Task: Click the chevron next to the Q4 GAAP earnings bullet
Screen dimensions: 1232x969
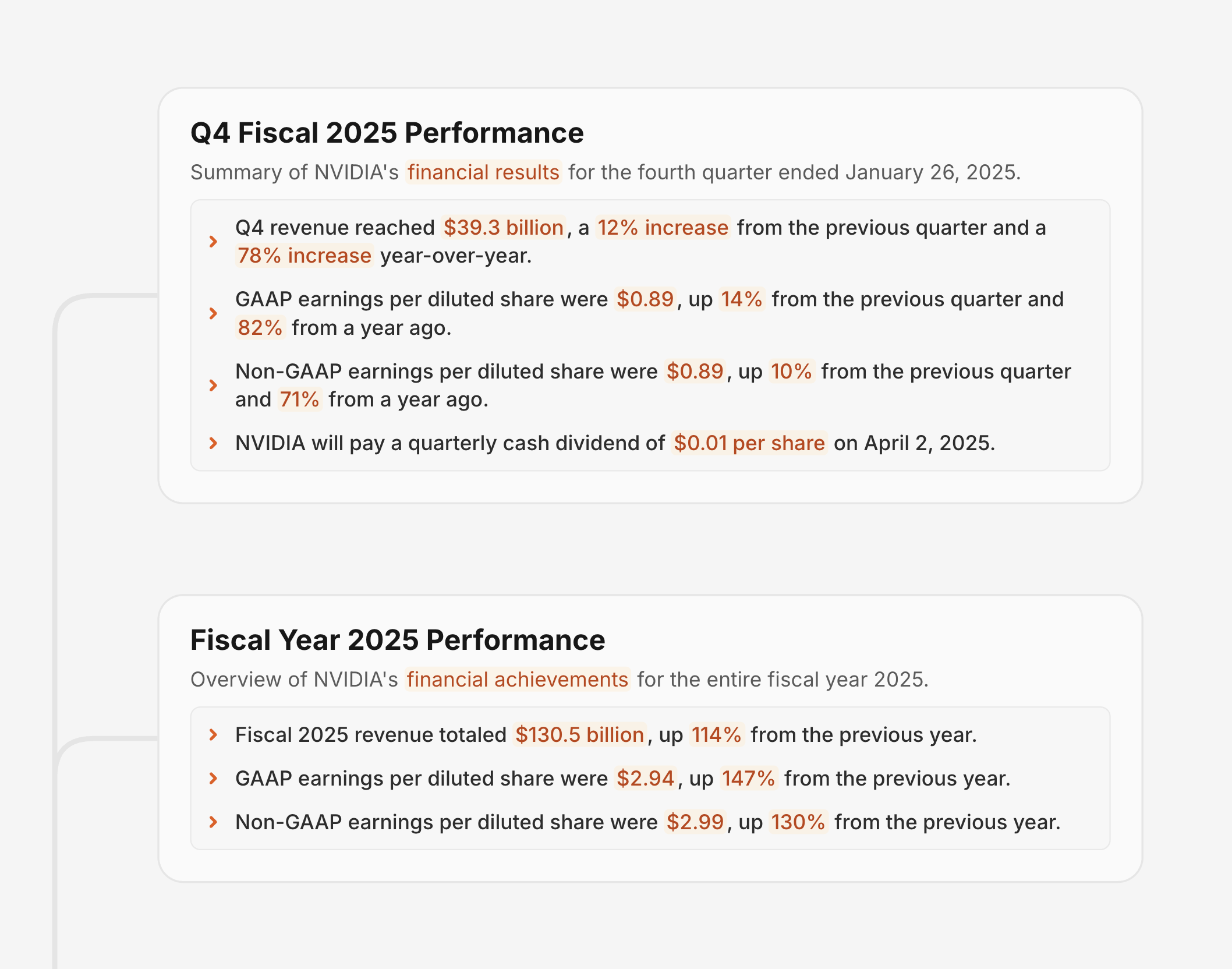Action: (x=213, y=314)
